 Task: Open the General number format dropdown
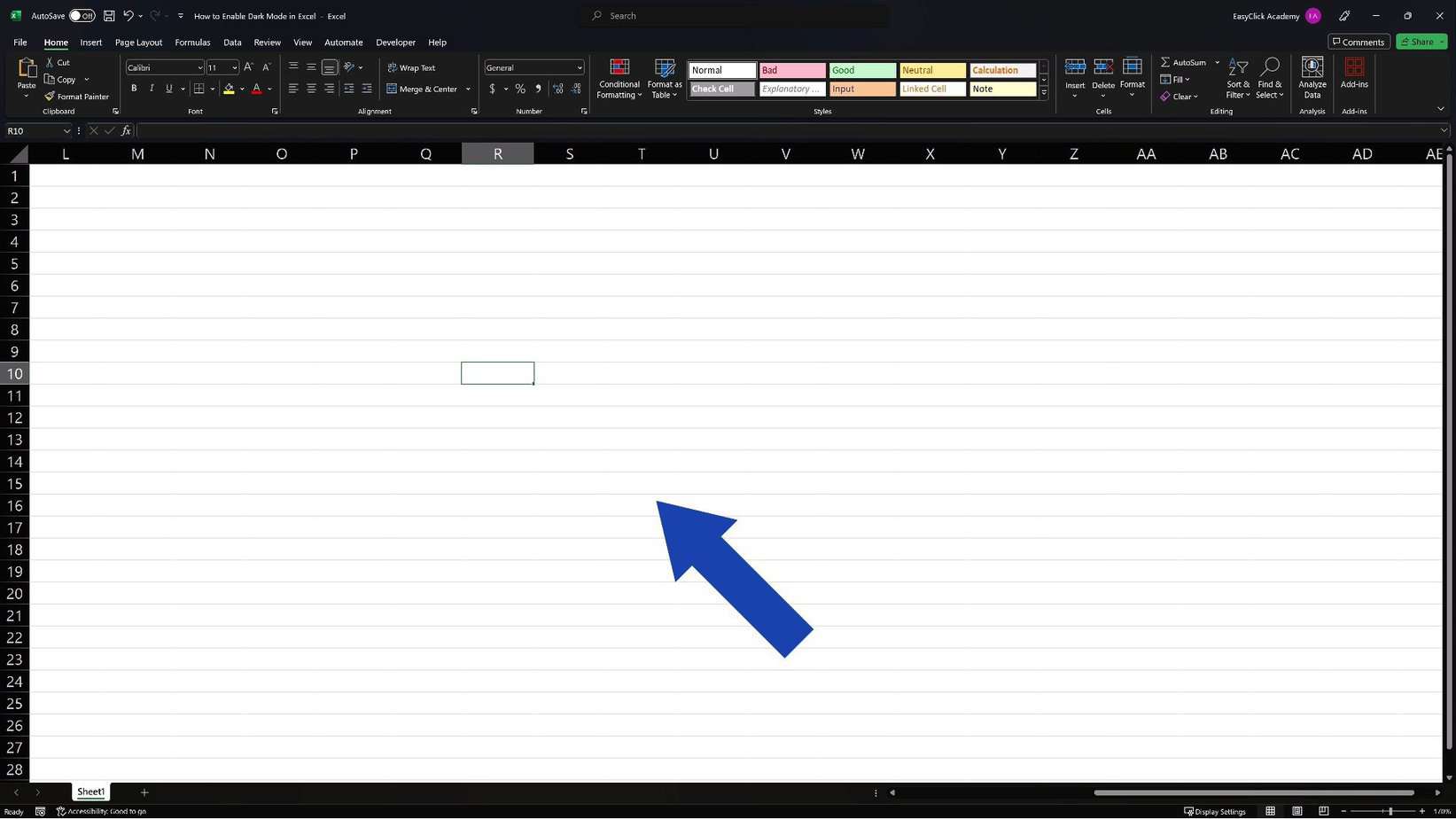coord(580,67)
